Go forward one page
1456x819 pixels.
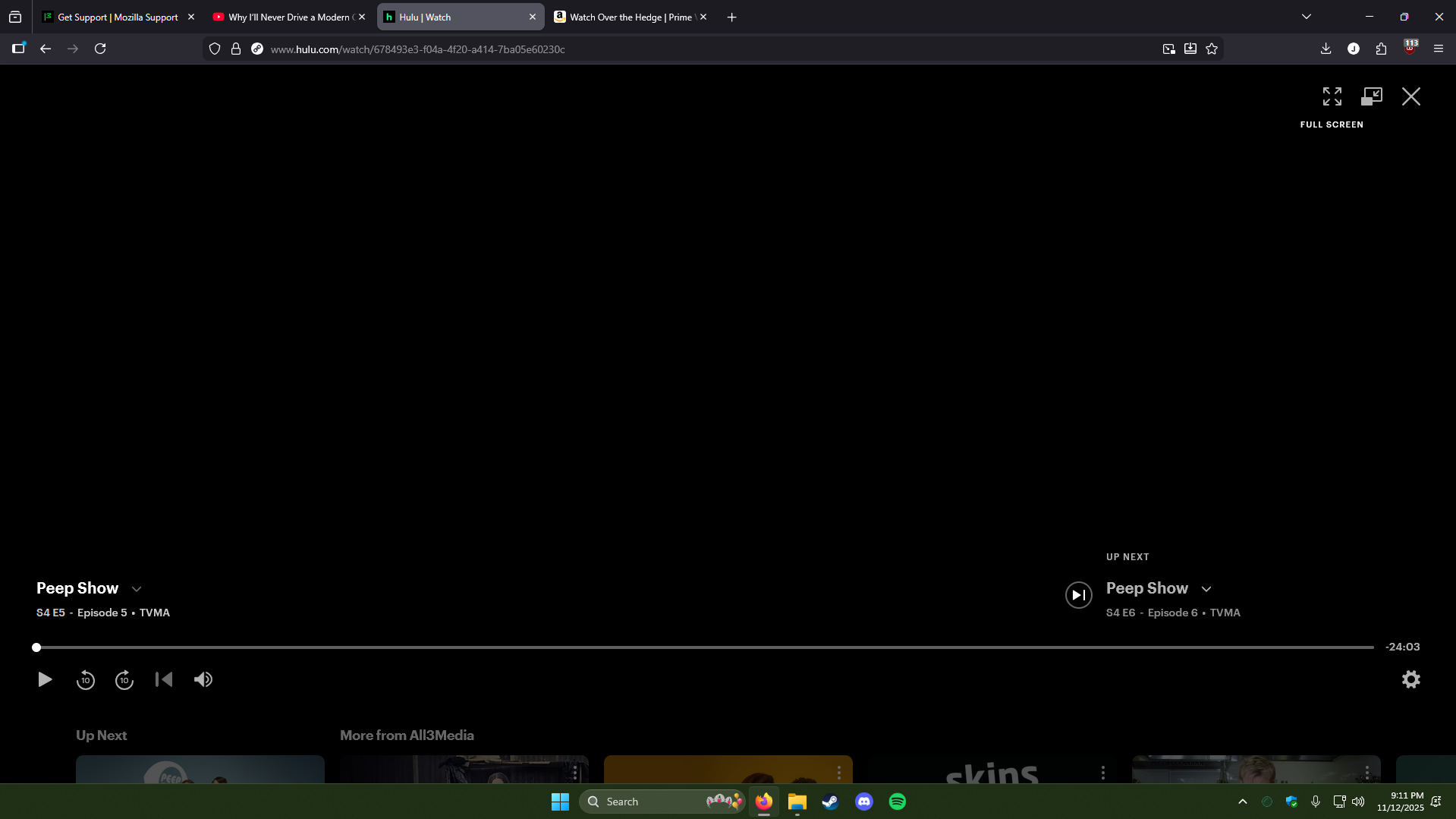tap(73, 49)
